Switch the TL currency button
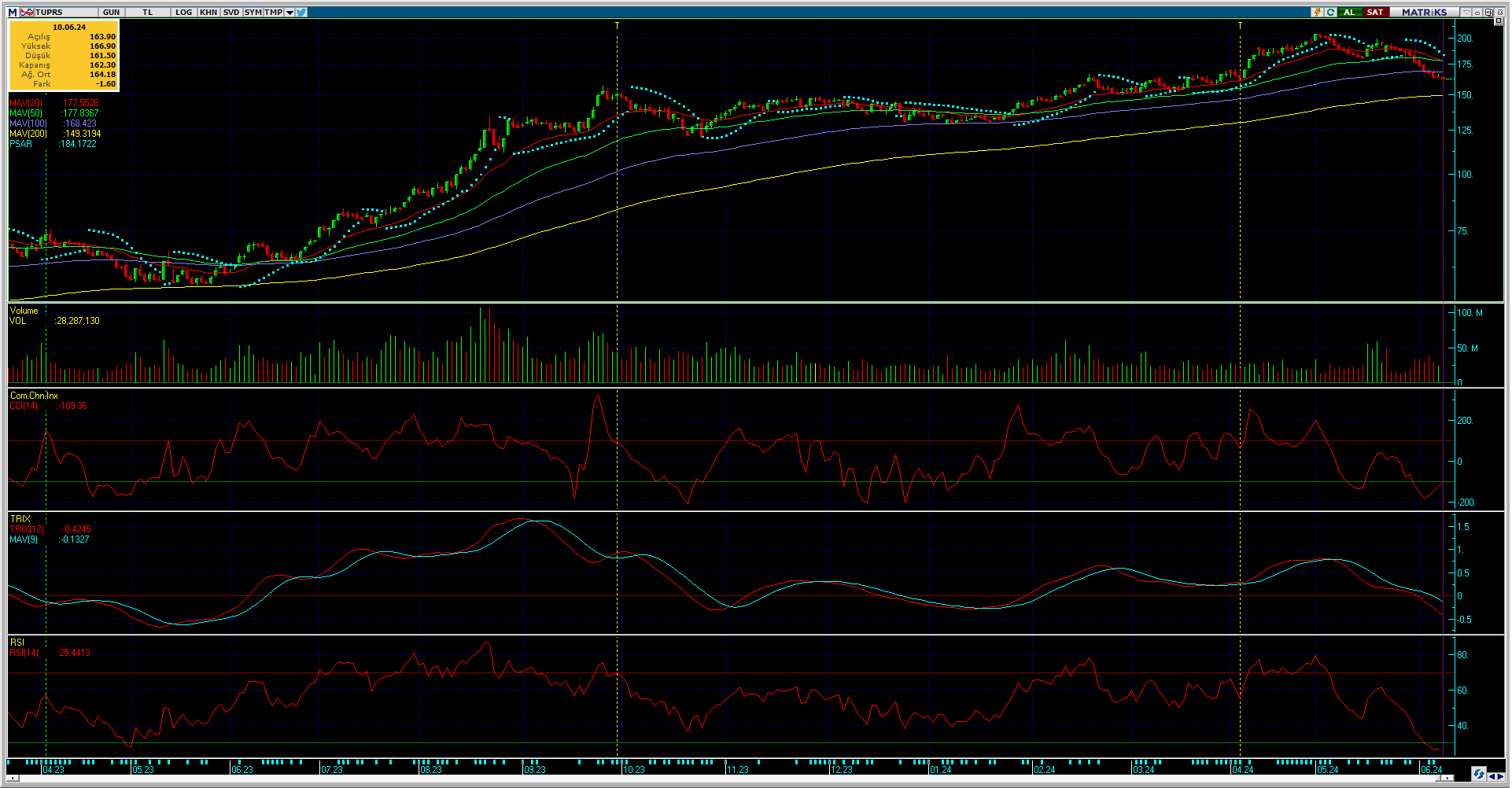1512x788 pixels. pos(147,12)
